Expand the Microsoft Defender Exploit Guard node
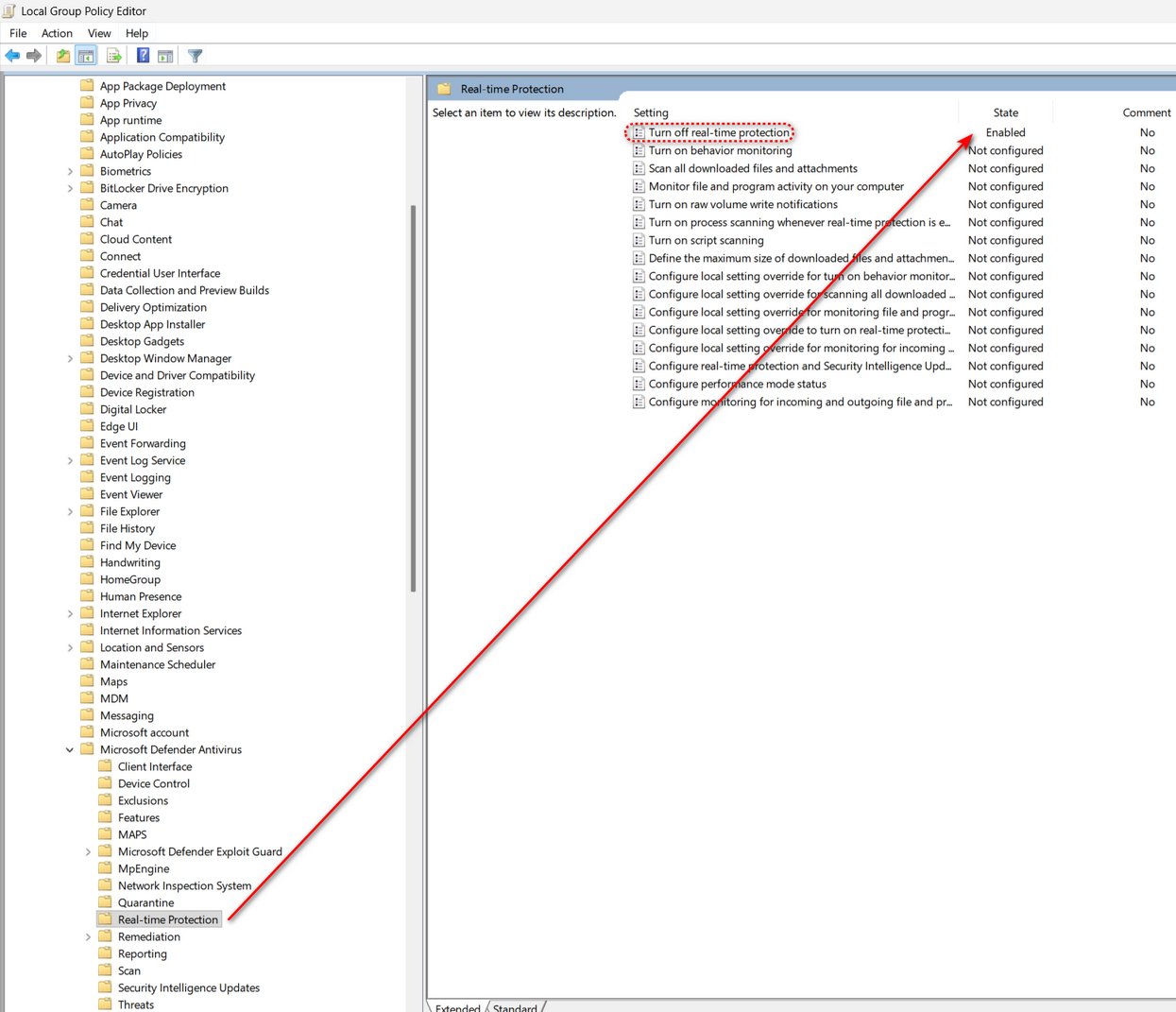The width and height of the screenshot is (1176, 1012). pyautogui.click(x=88, y=851)
